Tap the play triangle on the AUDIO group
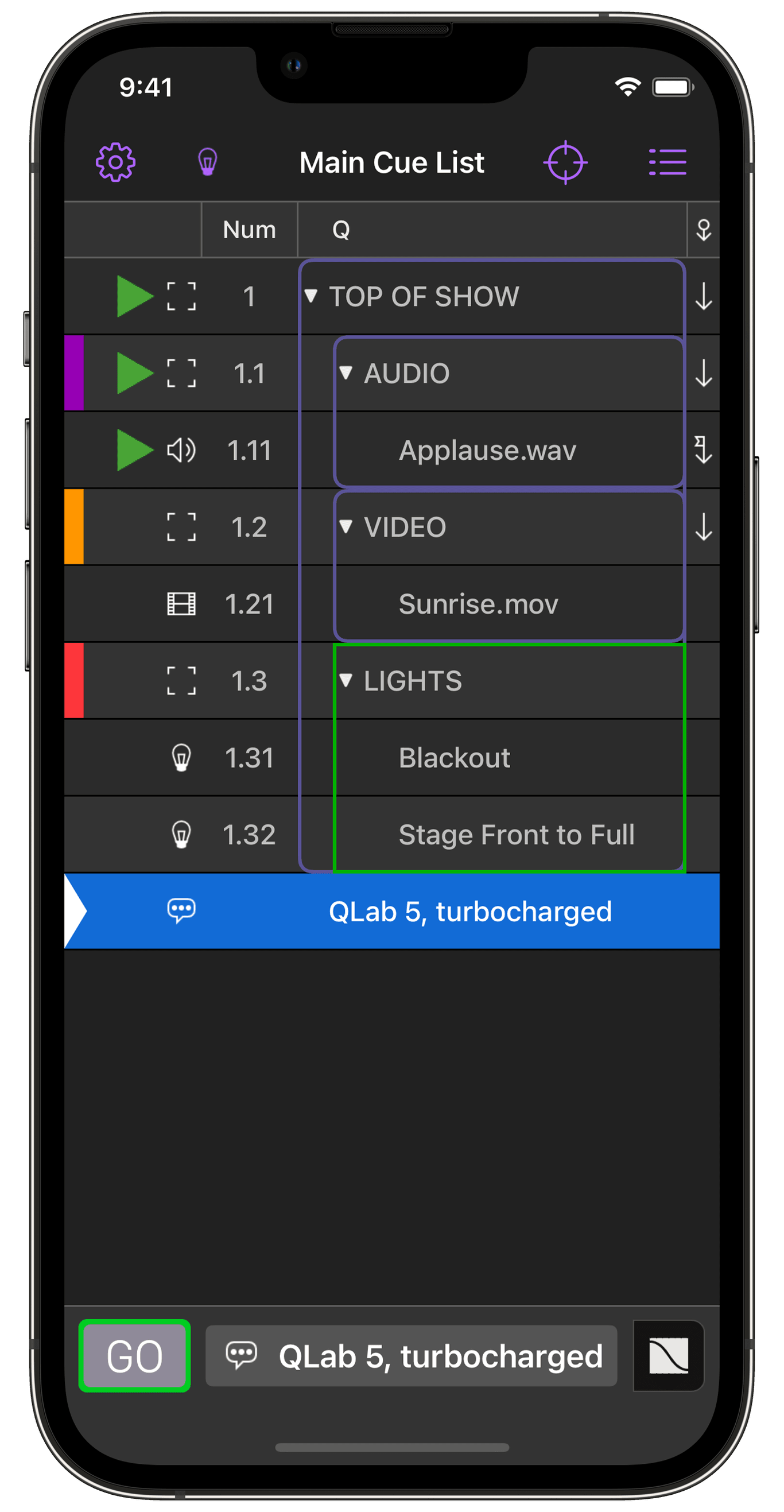The image size is (784, 1512). [135, 373]
